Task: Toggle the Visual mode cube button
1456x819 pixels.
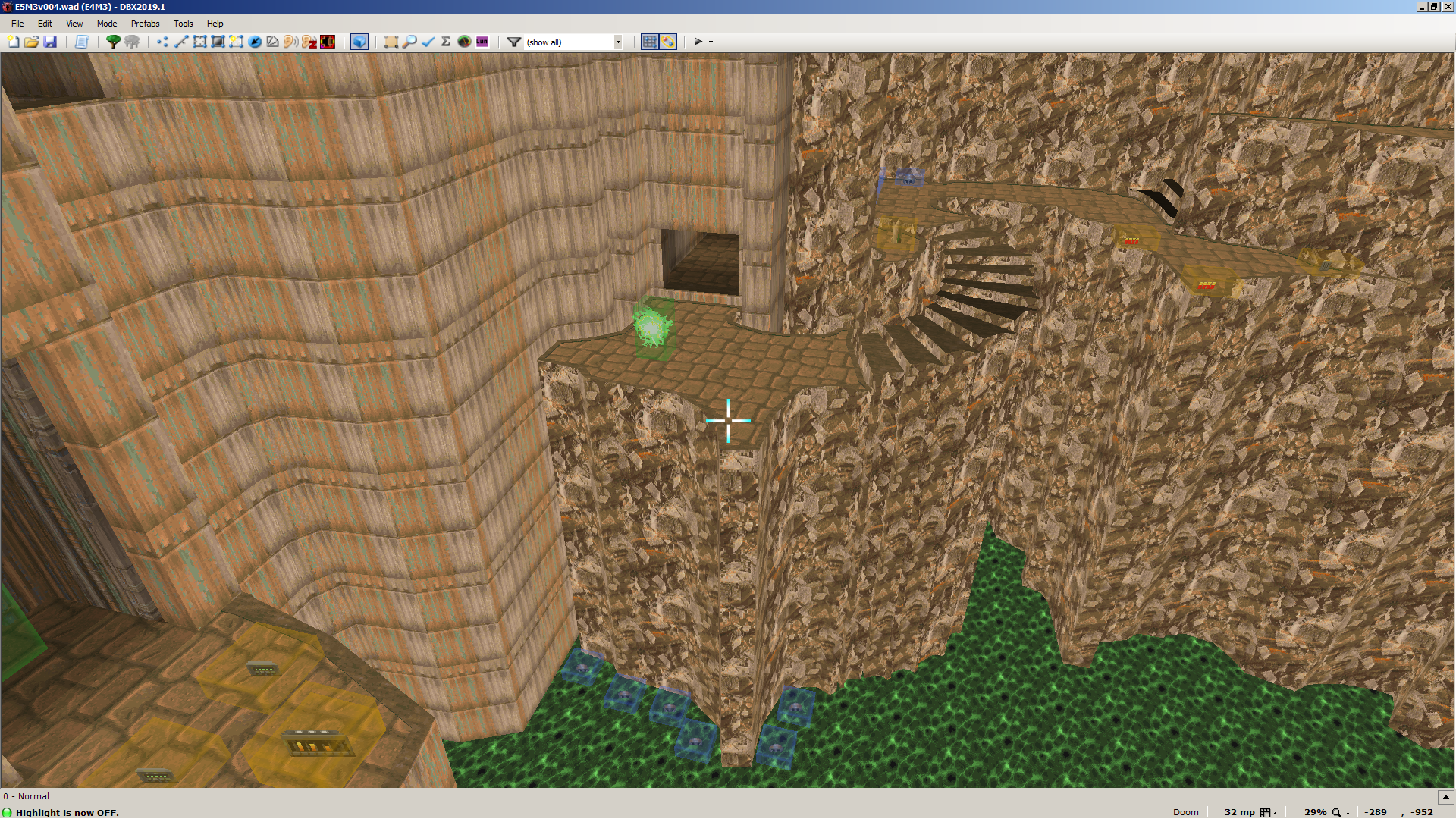Action: [359, 42]
